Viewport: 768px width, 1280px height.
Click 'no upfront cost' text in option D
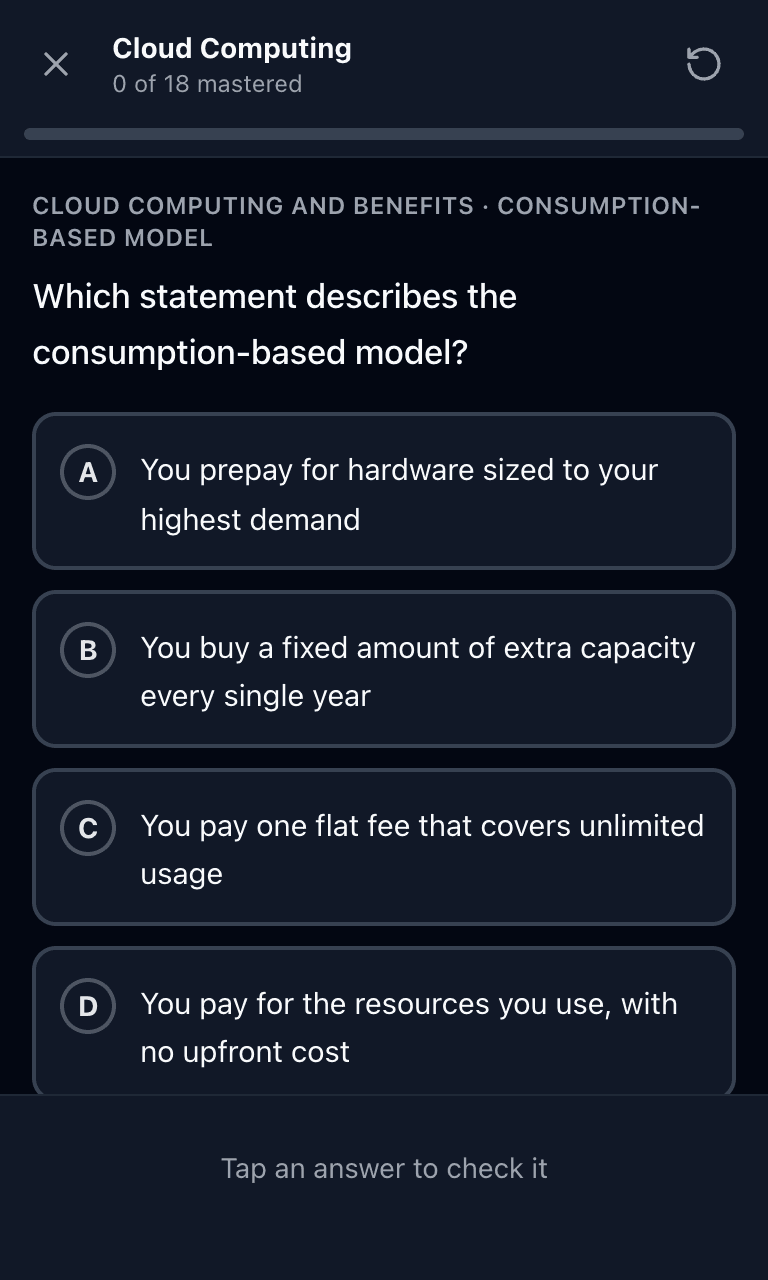point(245,1052)
